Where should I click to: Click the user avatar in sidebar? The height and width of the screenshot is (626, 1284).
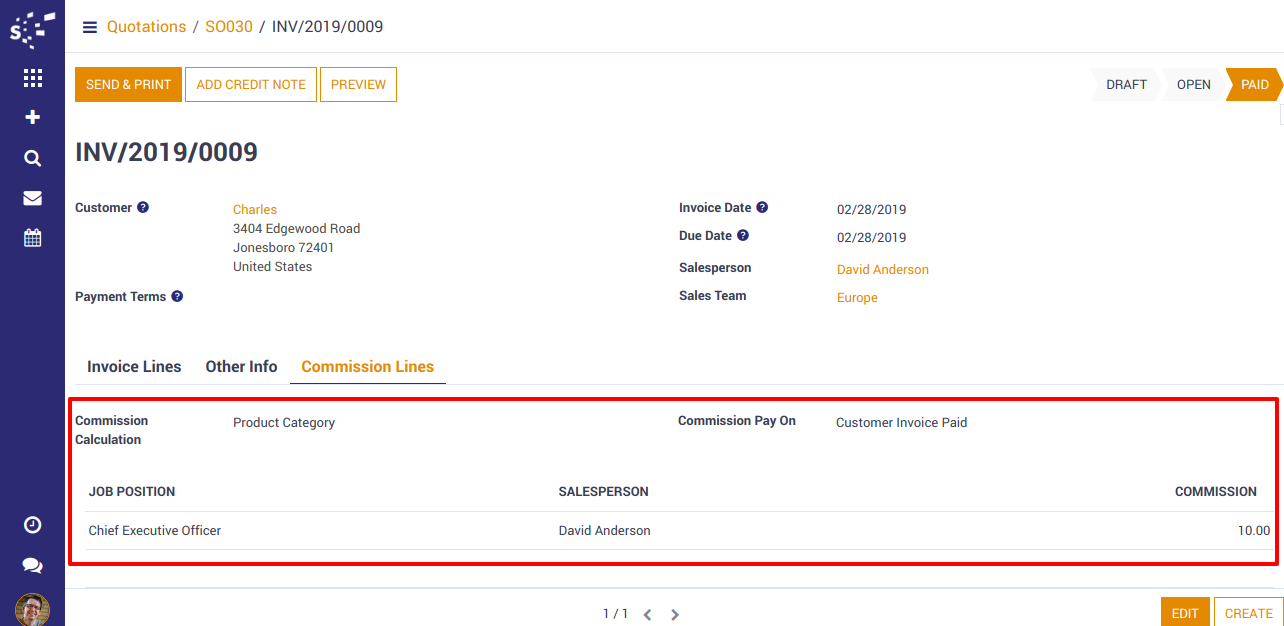point(32,609)
